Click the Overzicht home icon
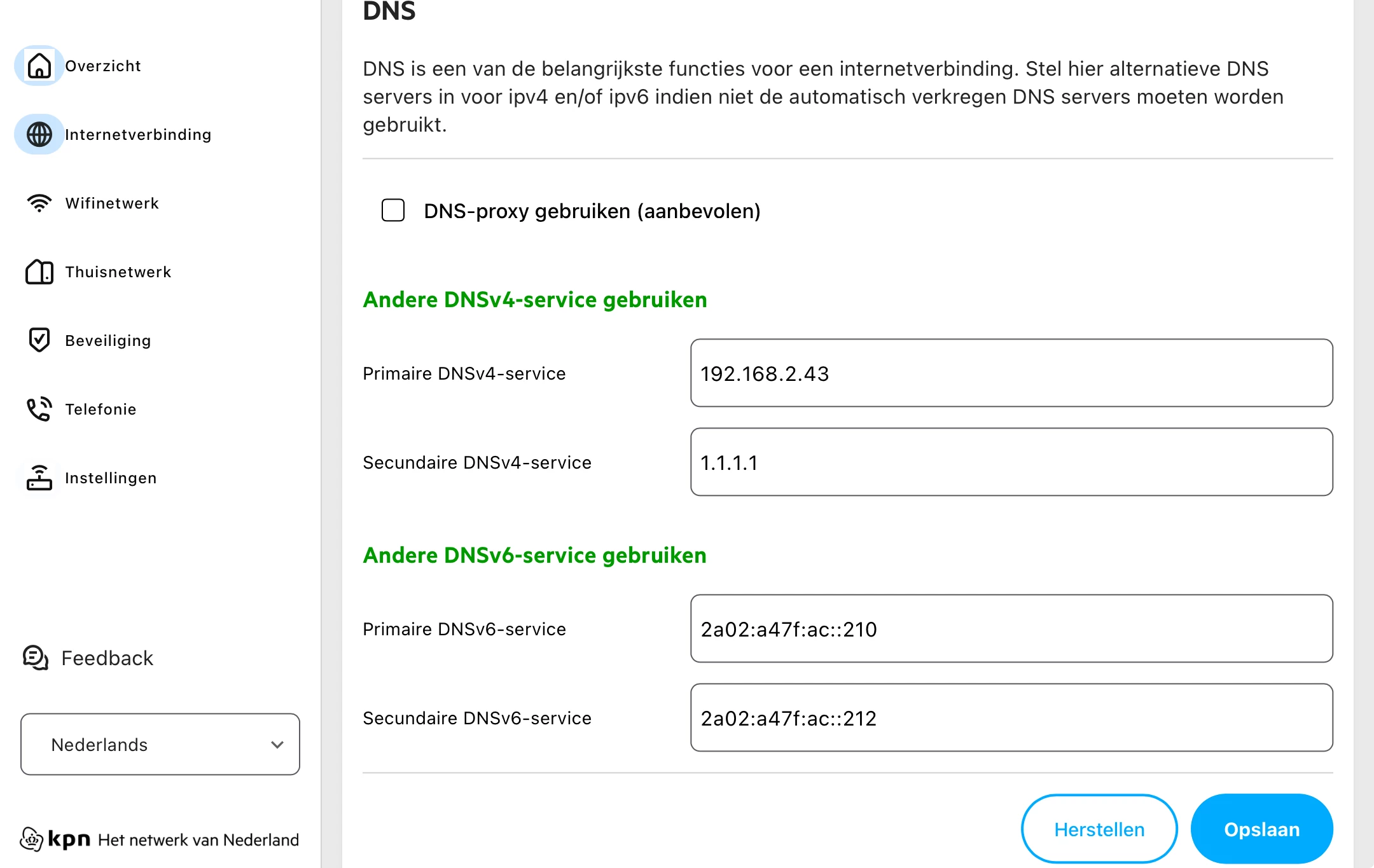 coord(39,65)
